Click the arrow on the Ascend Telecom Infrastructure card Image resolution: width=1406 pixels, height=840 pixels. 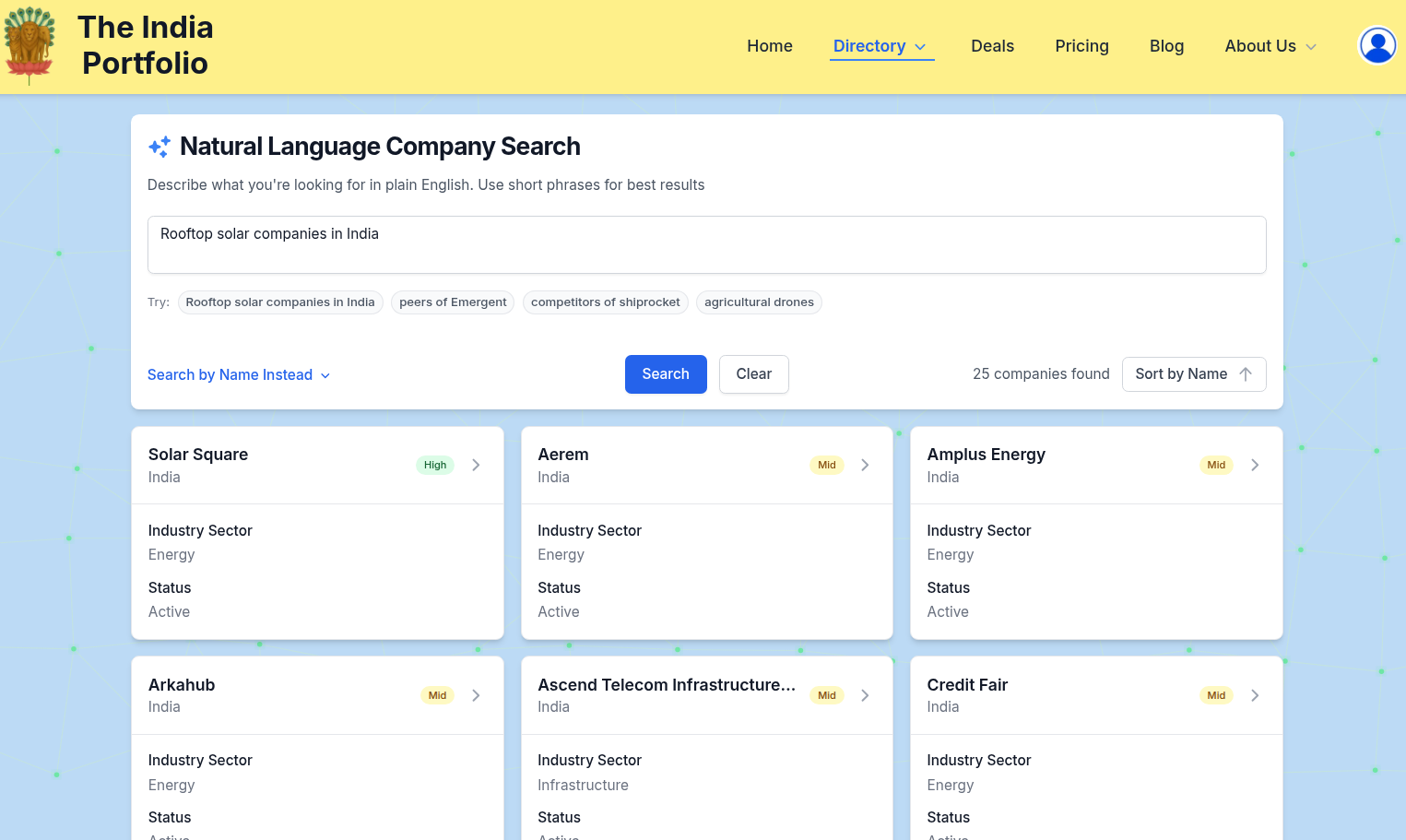tap(865, 694)
